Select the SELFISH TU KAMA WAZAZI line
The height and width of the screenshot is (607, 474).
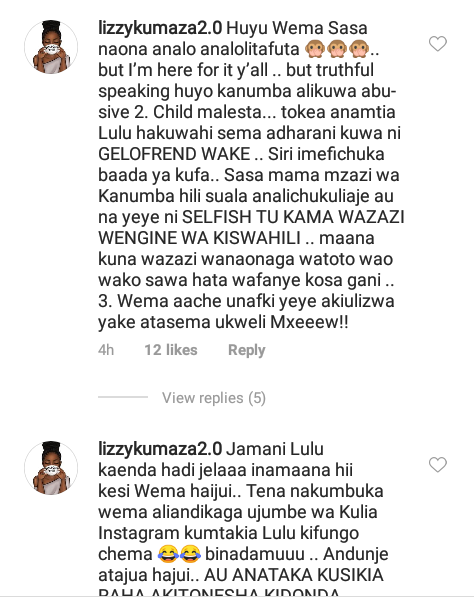(x=293, y=217)
